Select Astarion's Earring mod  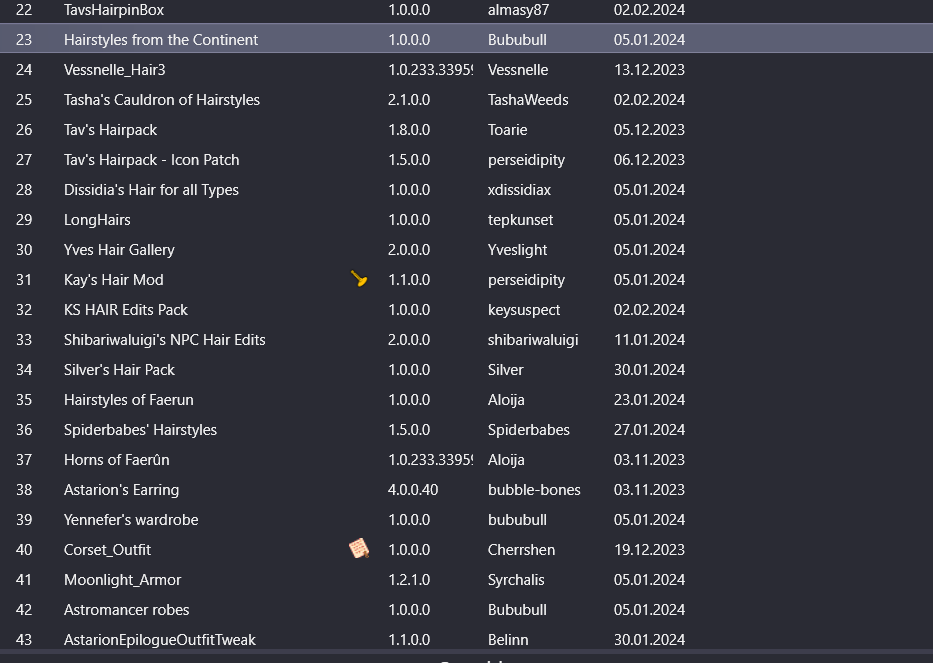[121, 490]
